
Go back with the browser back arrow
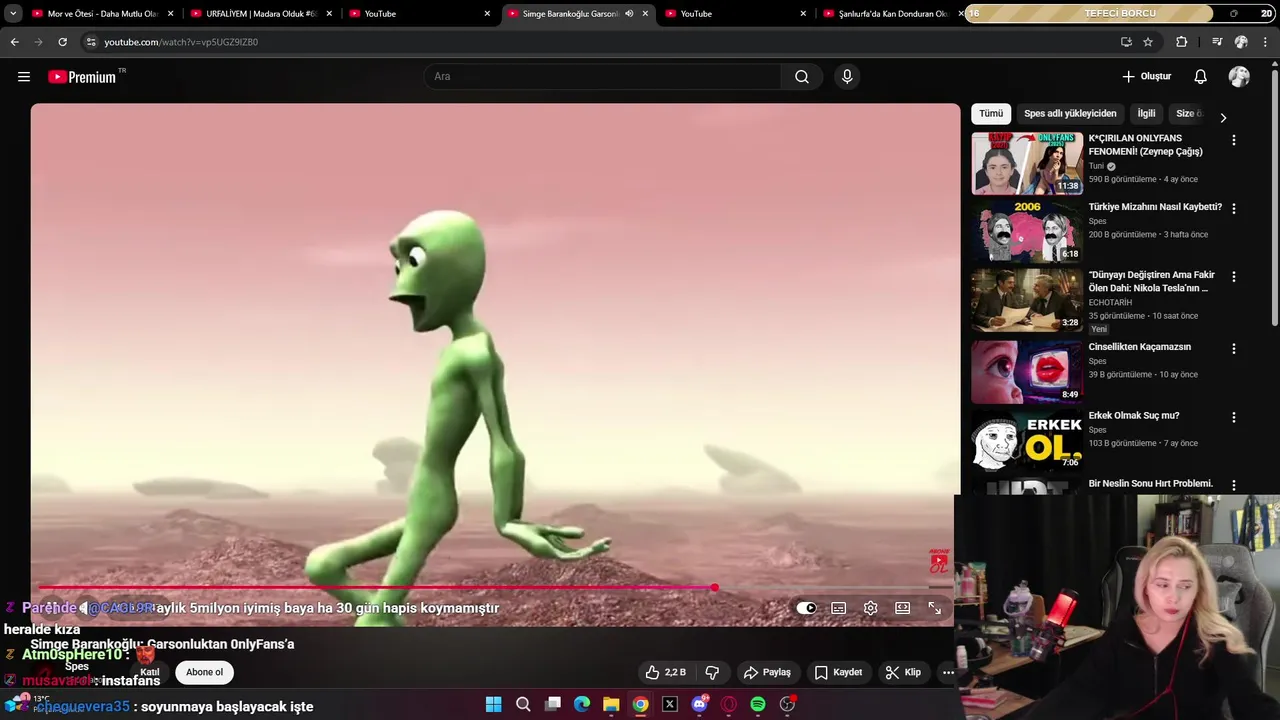pos(15,42)
